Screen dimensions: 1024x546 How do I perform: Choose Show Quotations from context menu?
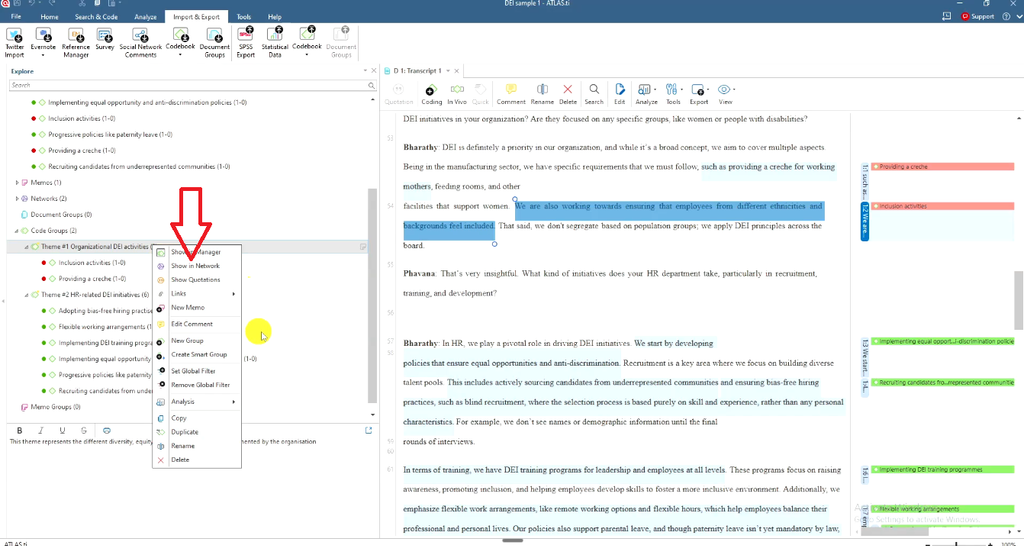[x=196, y=280]
